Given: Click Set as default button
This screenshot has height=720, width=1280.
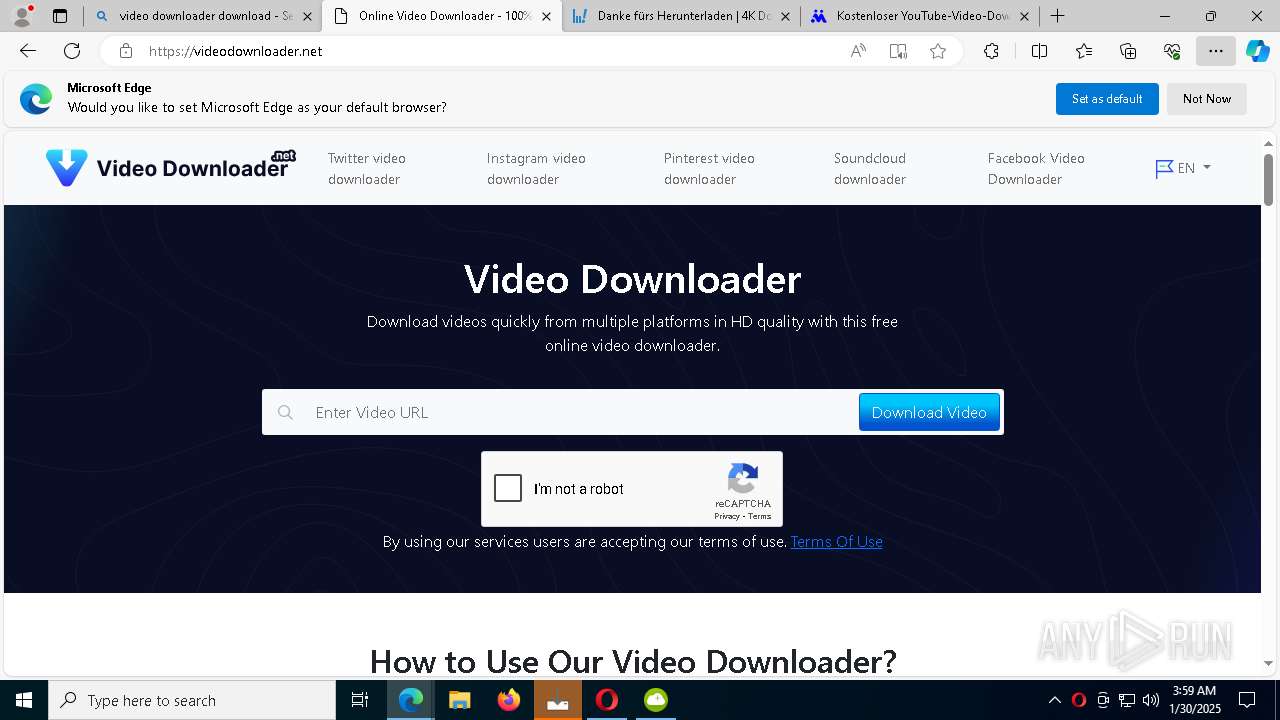Looking at the screenshot, I should click(1107, 99).
